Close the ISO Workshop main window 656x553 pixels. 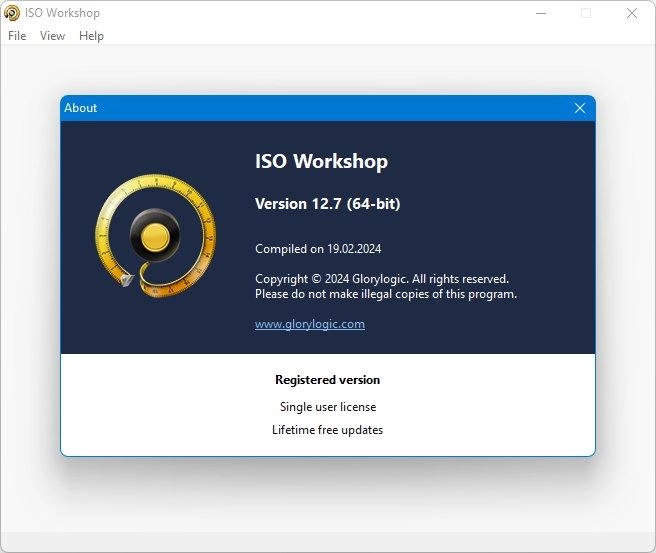point(632,13)
